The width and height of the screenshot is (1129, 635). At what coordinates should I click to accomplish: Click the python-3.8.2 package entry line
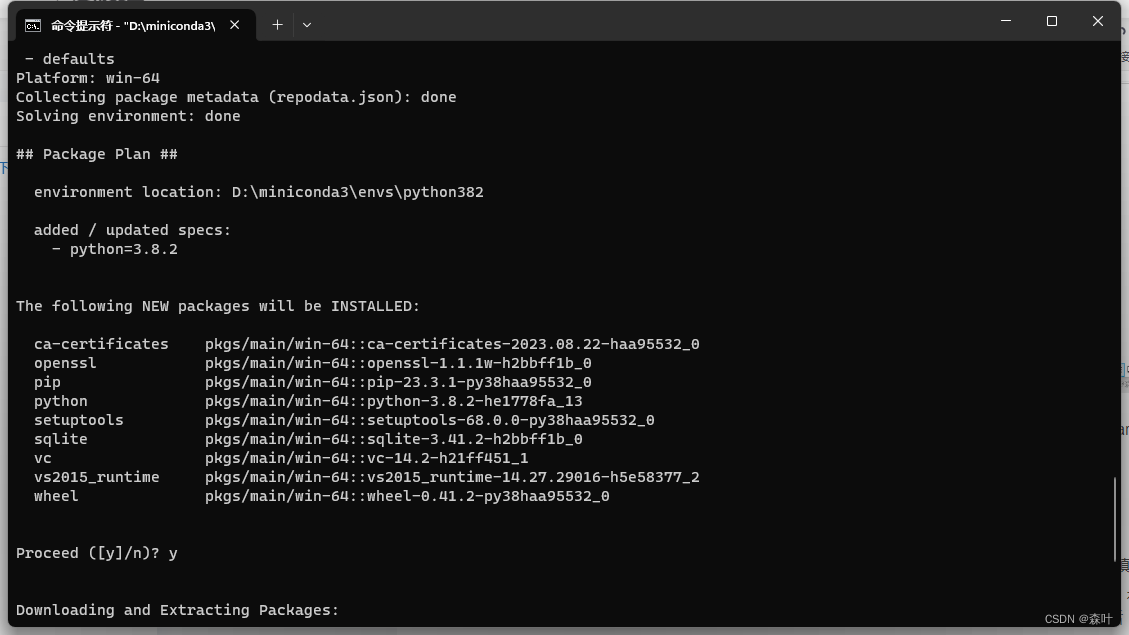pyautogui.click(x=300, y=400)
